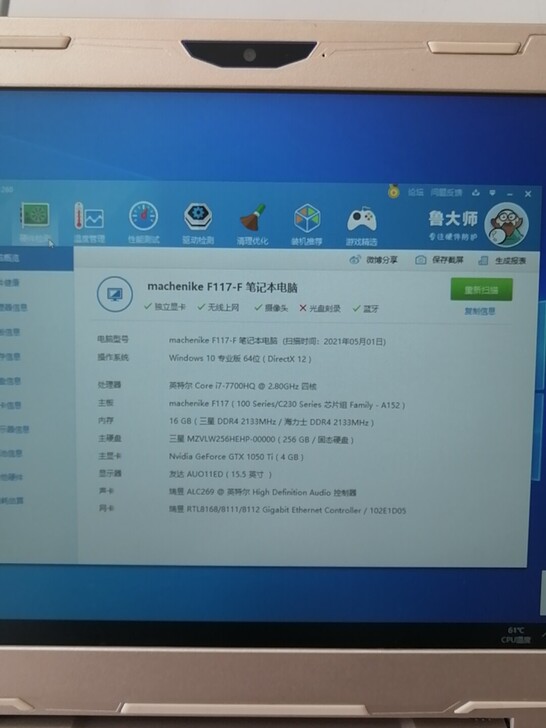This screenshot has height=728, width=546.
Task: Click the 保存截屏 save screenshot button
Action: (439, 260)
